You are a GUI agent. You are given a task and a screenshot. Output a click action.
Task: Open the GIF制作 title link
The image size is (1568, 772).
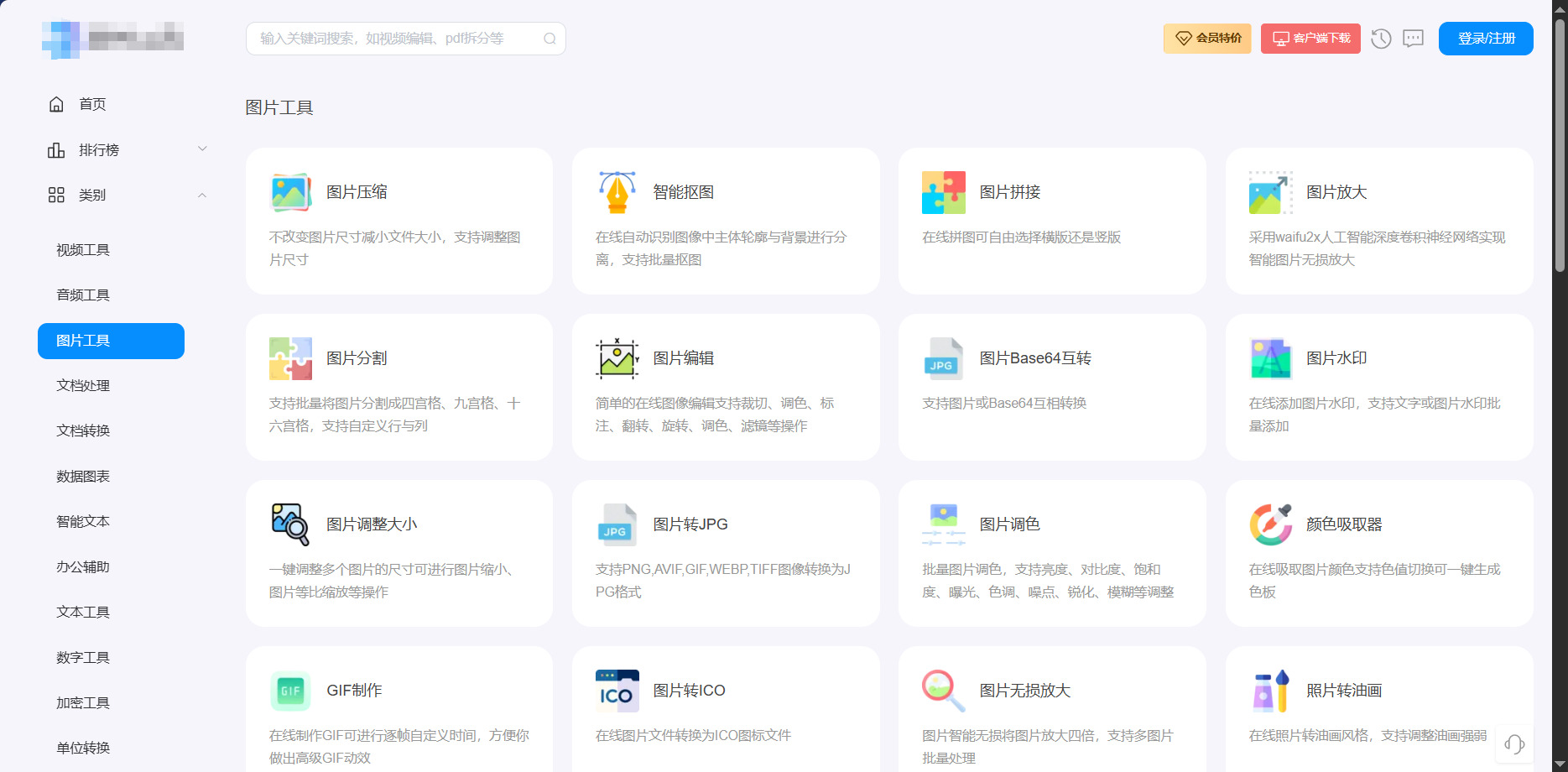(354, 691)
